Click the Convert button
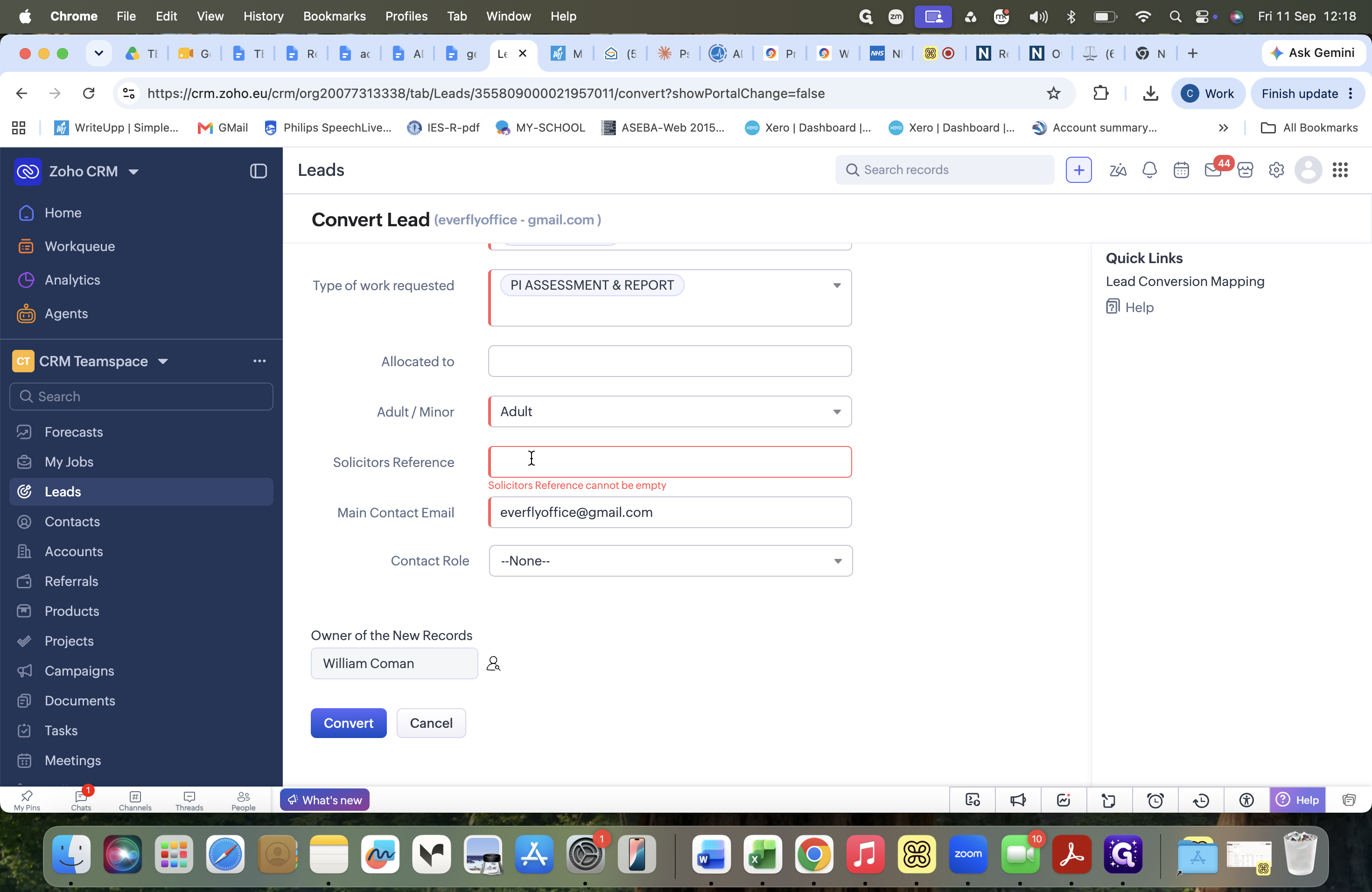 pyautogui.click(x=348, y=723)
